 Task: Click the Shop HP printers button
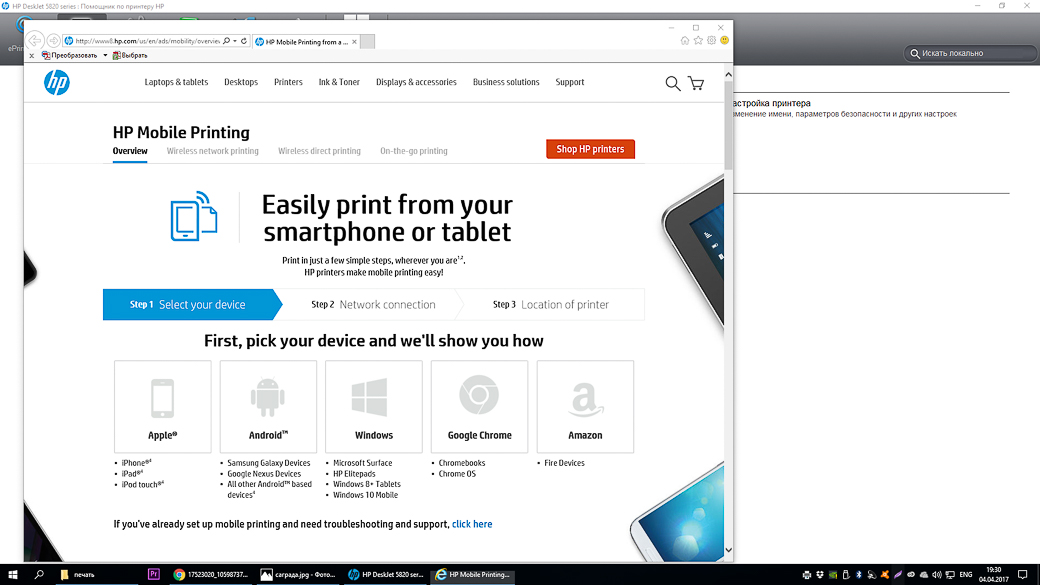point(590,149)
